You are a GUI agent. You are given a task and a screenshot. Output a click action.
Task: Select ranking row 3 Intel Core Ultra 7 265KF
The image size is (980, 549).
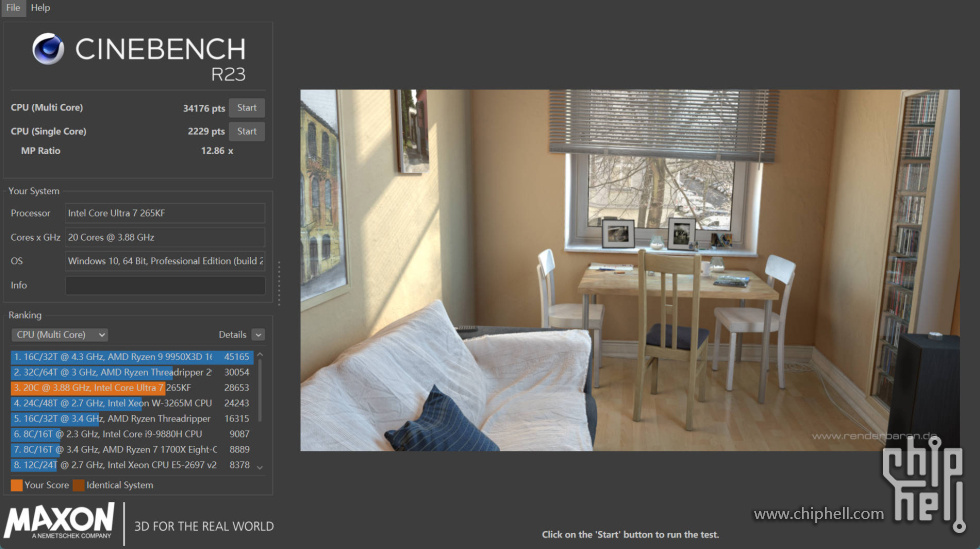pos(132,388)
